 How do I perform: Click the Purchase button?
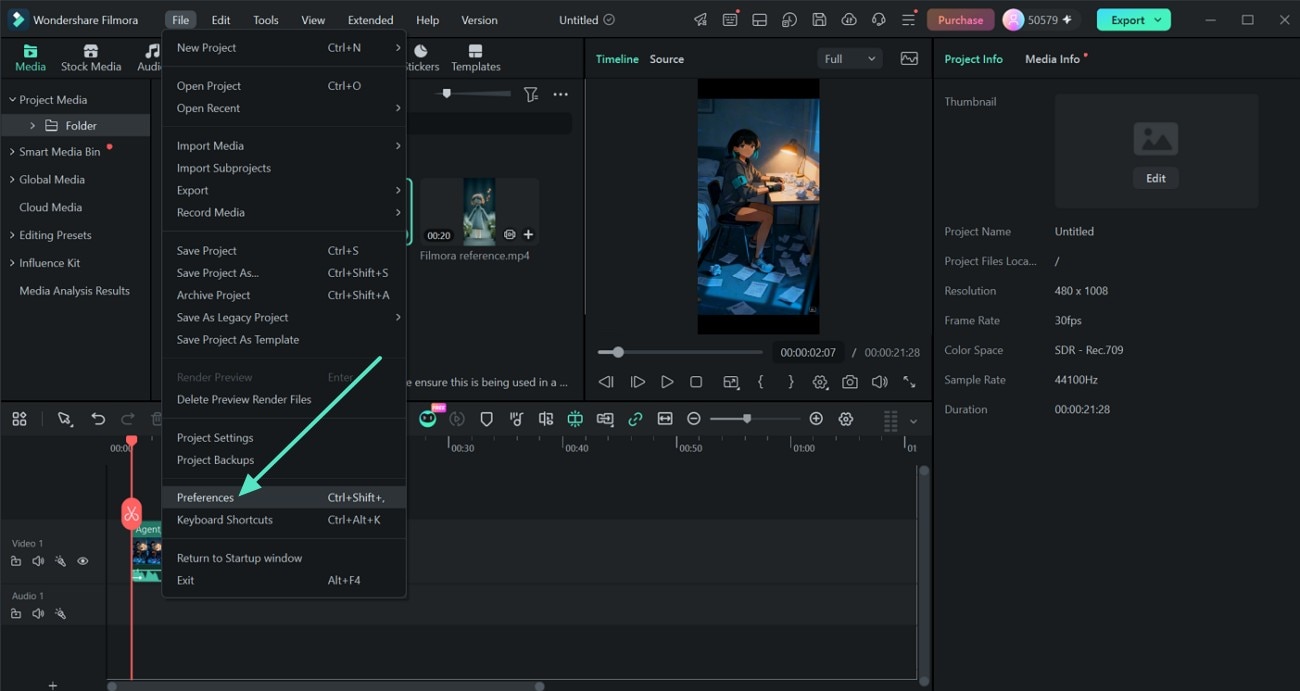(x=961, y=20)
